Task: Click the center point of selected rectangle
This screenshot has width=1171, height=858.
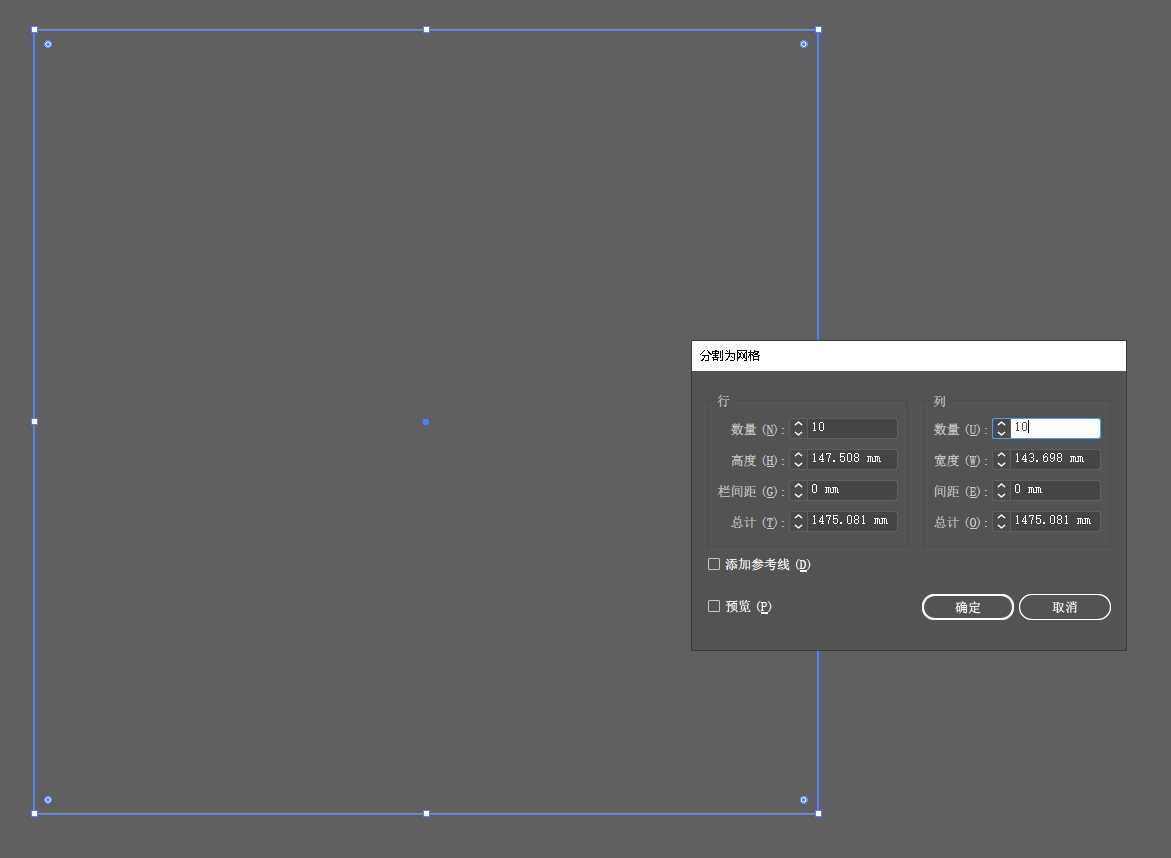Action: (x=426, y=422)
